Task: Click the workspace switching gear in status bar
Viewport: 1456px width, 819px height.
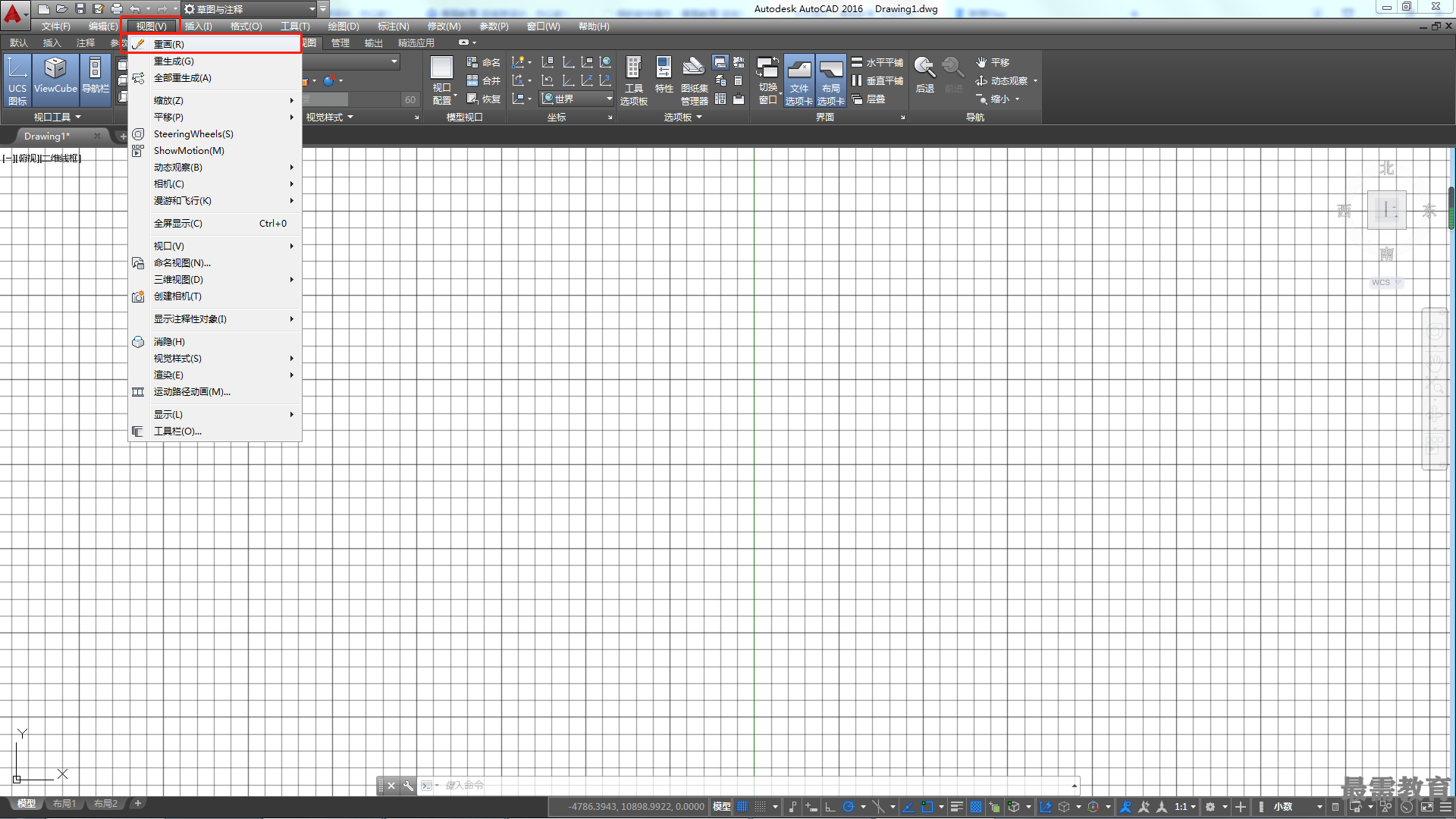Action: pos(1211,807)
